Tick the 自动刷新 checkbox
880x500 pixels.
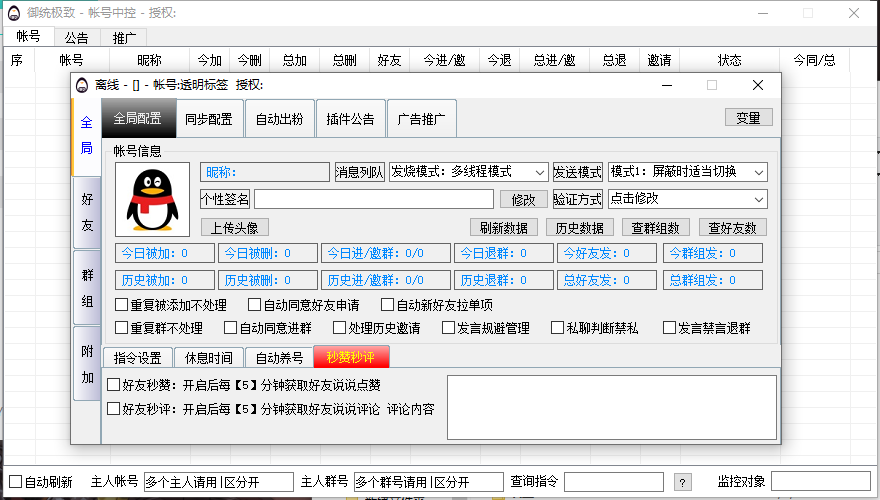[x=14, y=482]
